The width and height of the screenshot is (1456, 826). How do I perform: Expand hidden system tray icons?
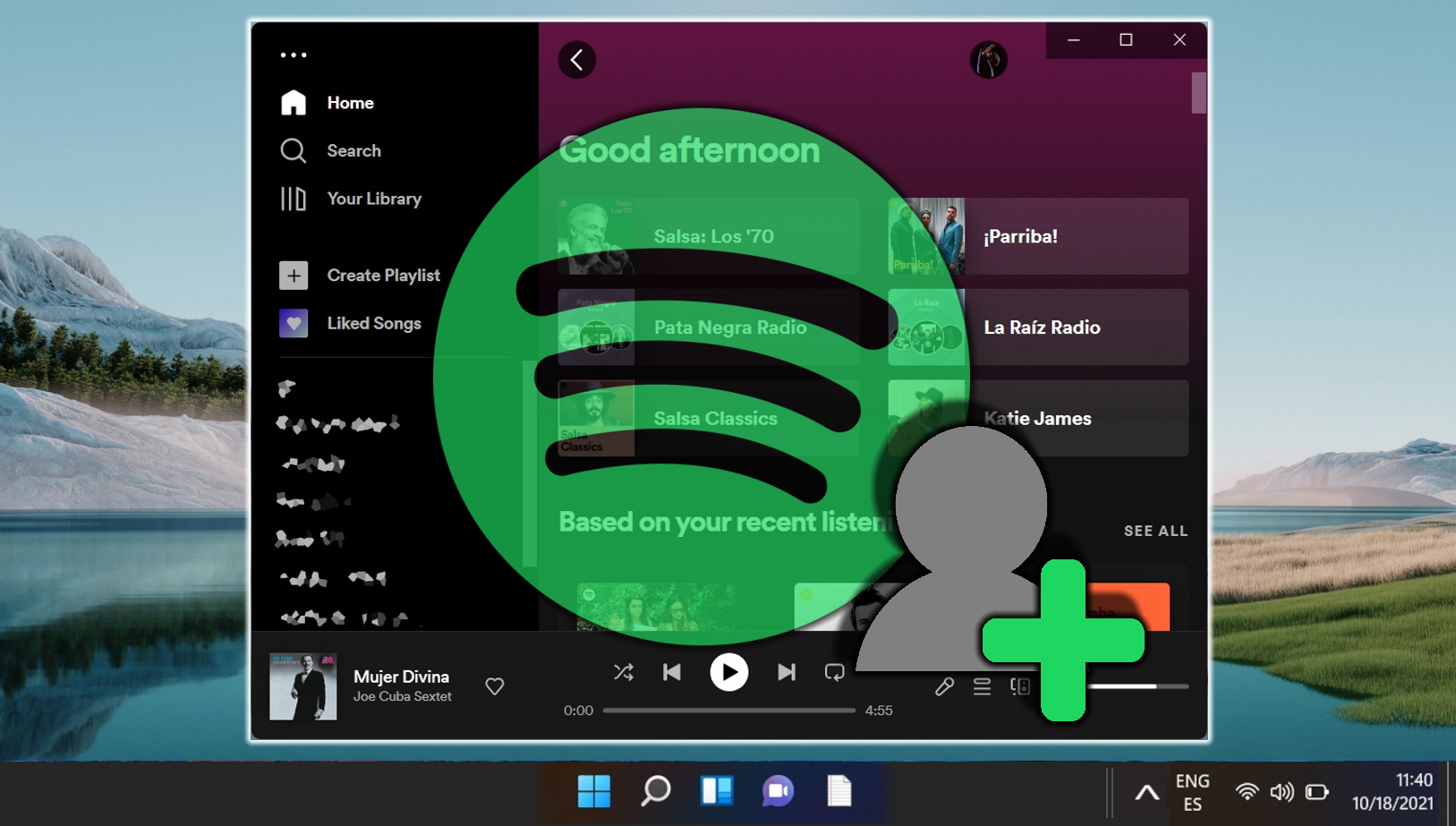1146,791
